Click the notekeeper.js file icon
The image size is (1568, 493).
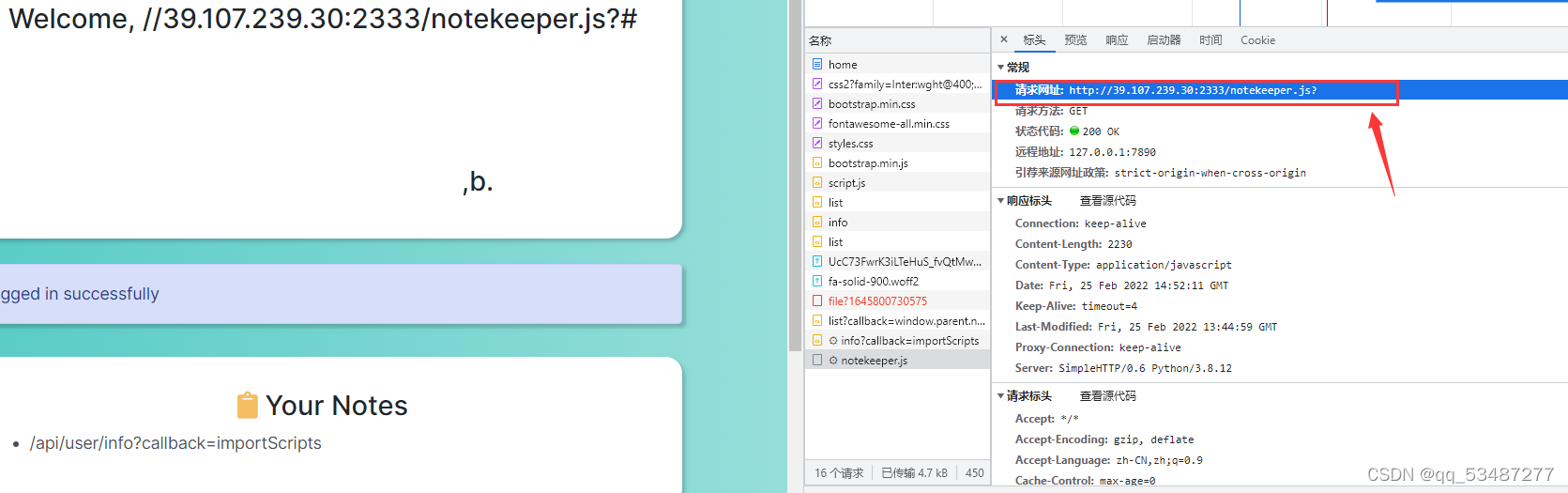pyautogui.click(x=817, y=360)
